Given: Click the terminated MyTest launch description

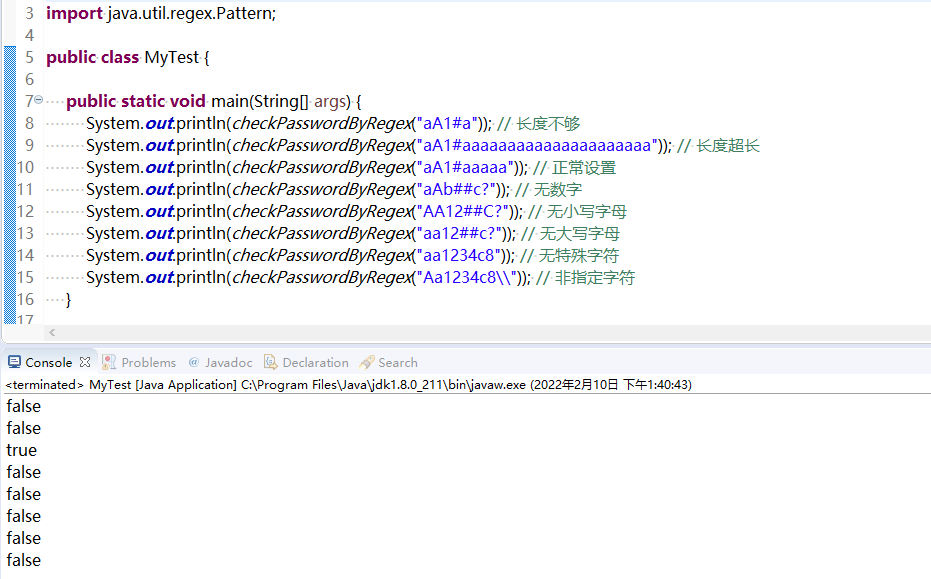Looking at the screenshot, I should (x=349, y=385).
